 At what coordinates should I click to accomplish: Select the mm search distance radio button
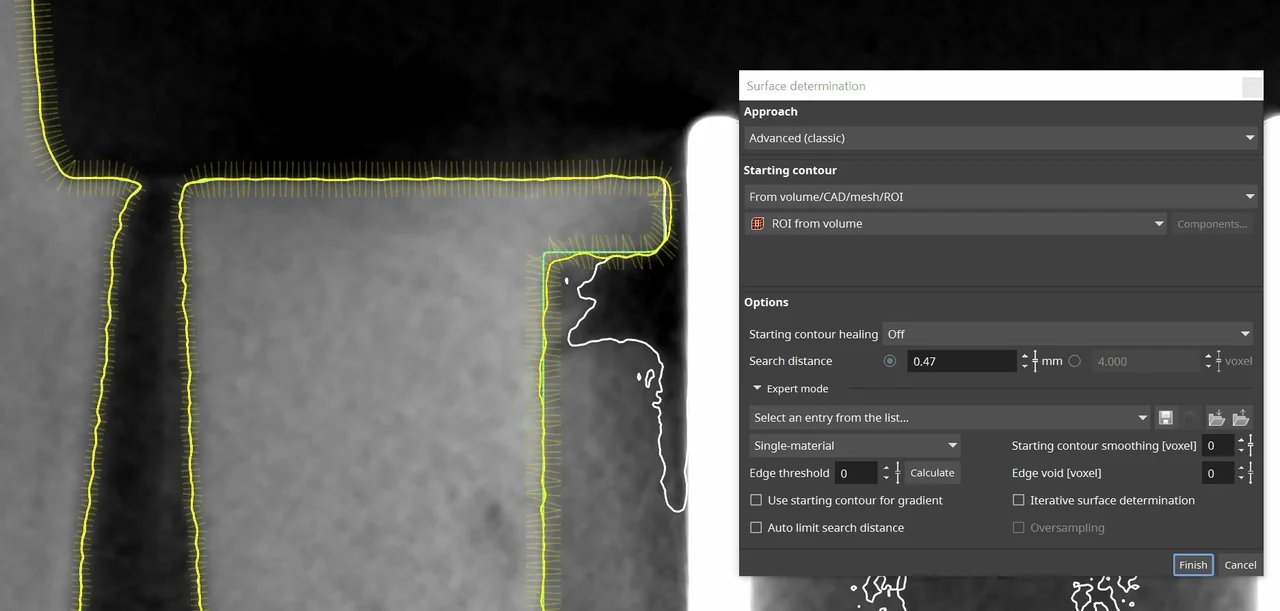[x=890, y=361]
